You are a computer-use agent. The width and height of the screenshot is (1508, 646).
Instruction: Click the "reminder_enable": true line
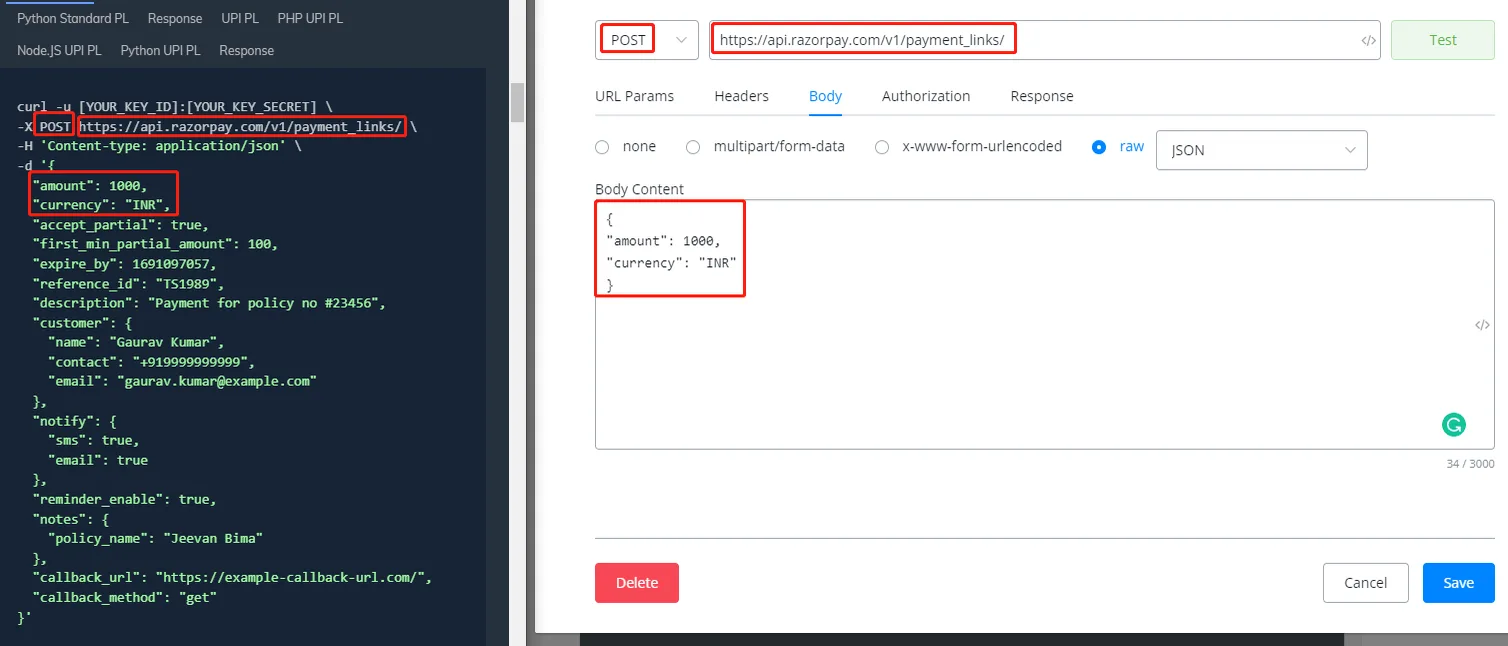pyautogui.click(x=124, y=499)
